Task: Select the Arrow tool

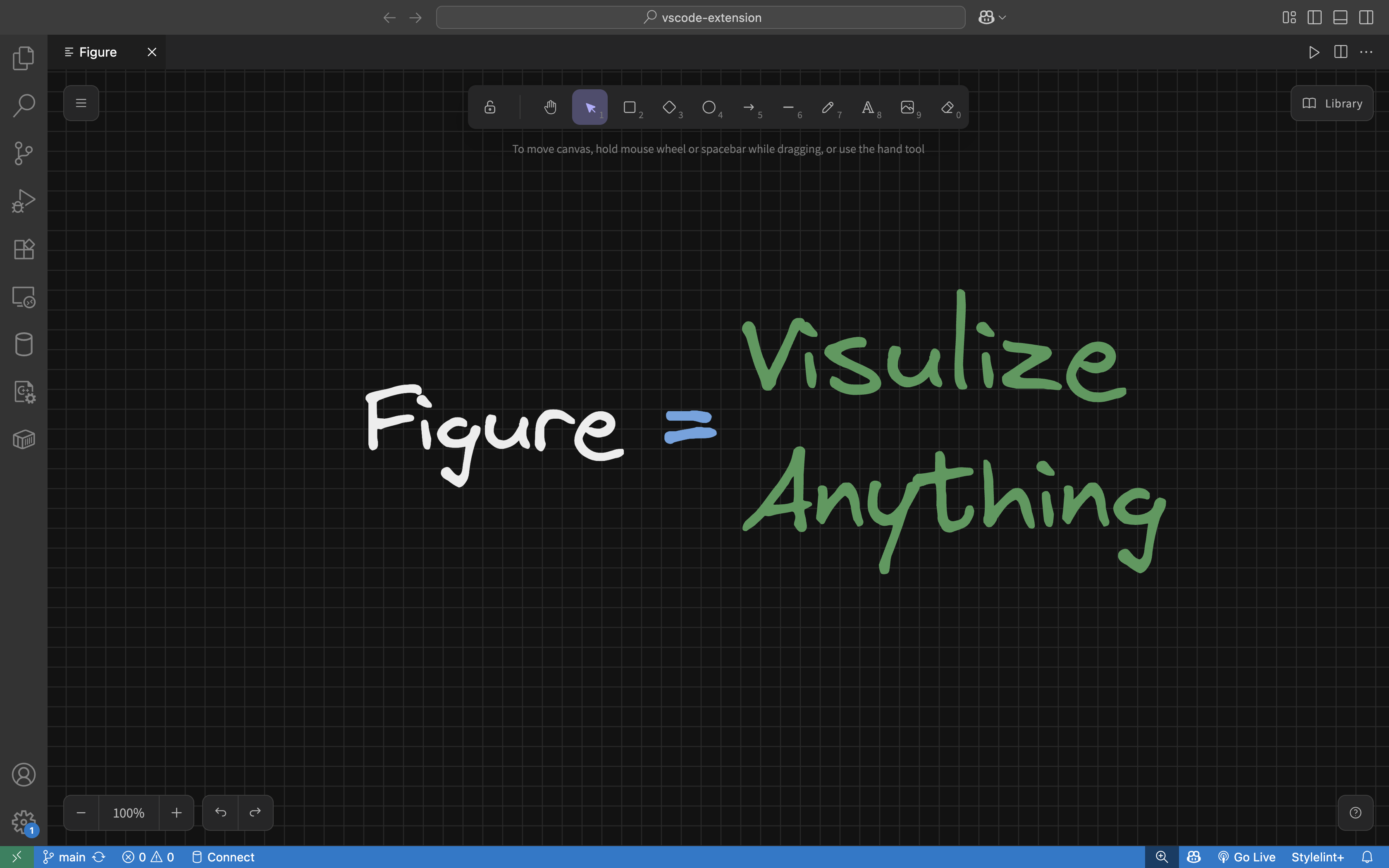Action: coord(749,107)
